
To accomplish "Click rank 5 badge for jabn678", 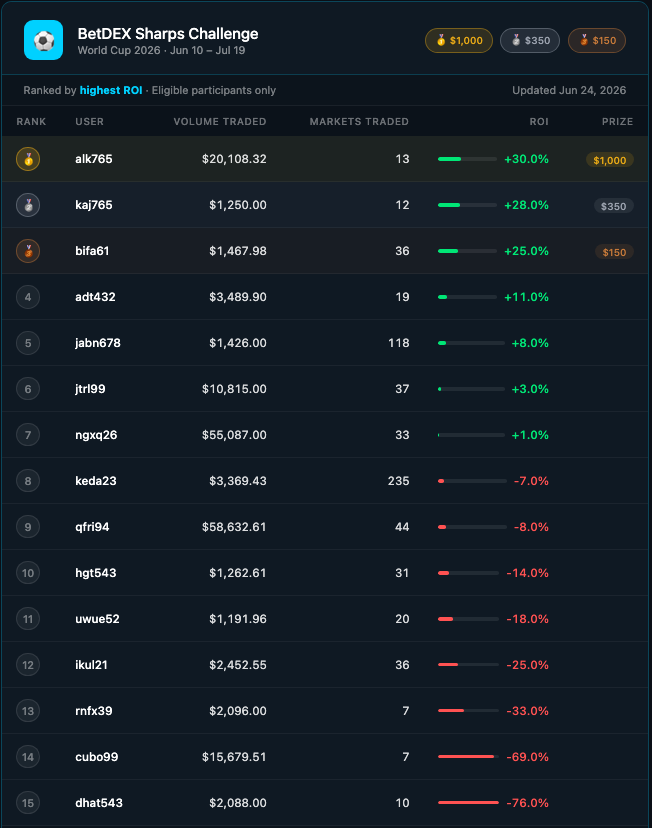I will tap(28, 343).
